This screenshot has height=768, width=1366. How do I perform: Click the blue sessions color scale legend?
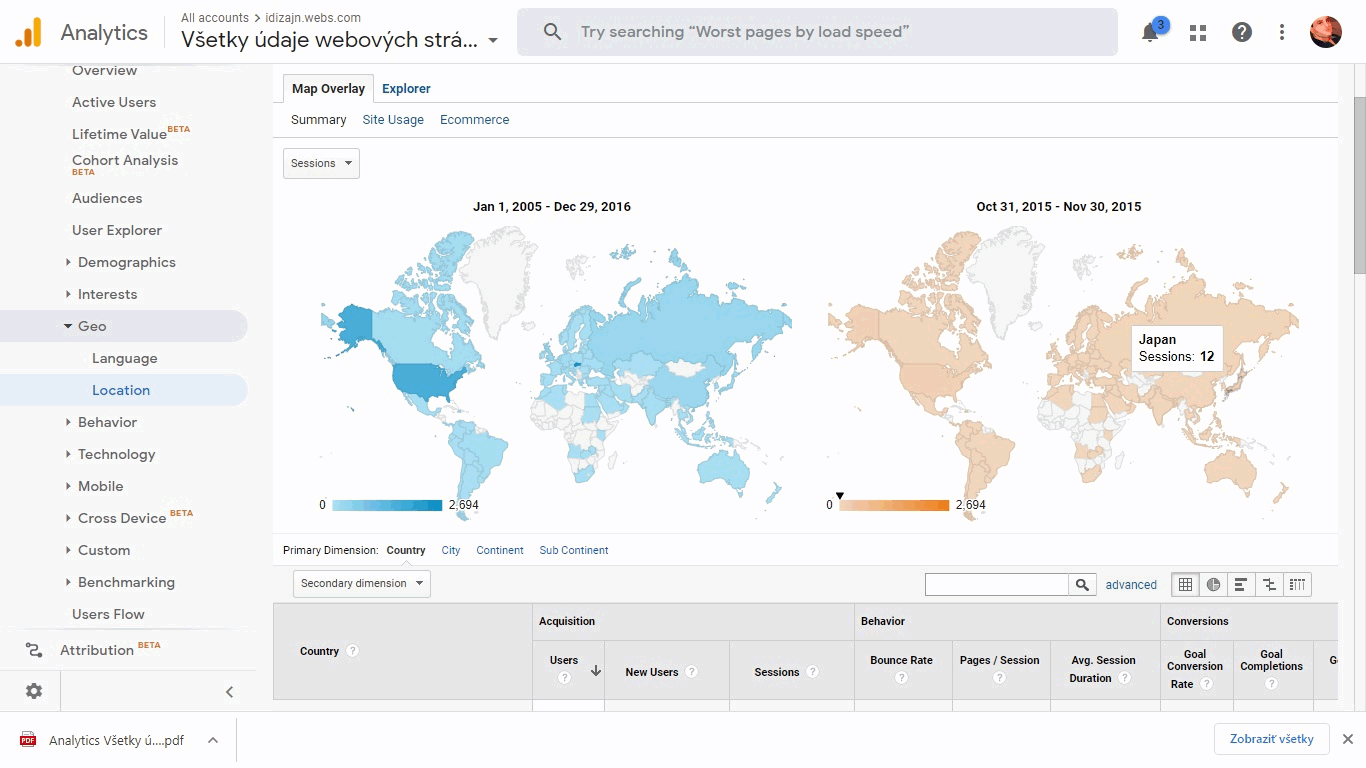387,505
